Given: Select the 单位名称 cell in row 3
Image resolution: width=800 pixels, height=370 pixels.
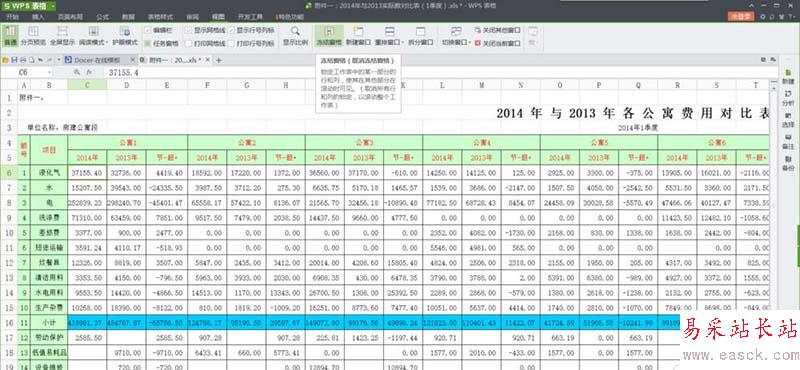Looking at the screenshot, I should (63, 128).
